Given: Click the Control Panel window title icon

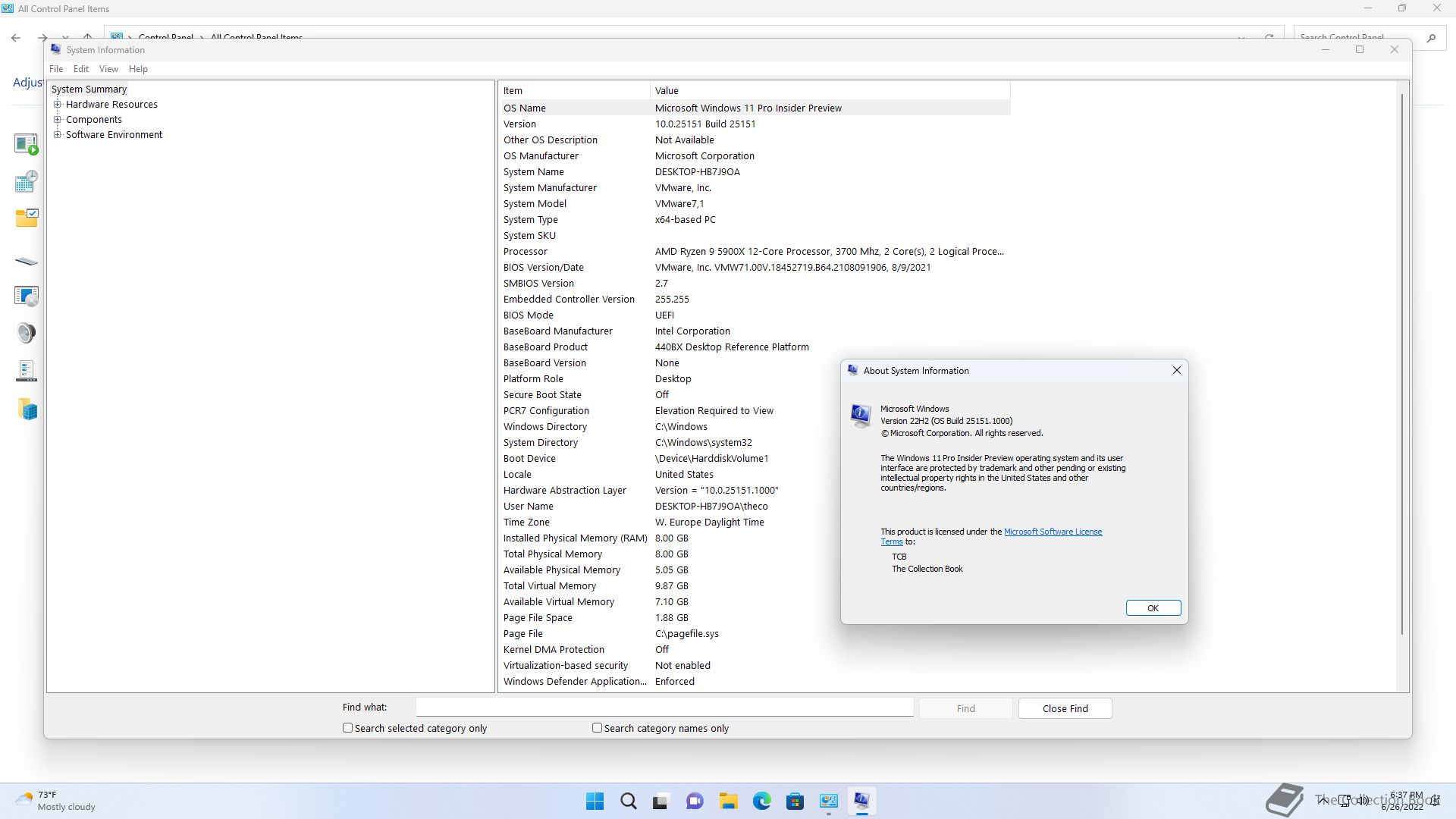Looking at the screenshot, I should (8, 8).
